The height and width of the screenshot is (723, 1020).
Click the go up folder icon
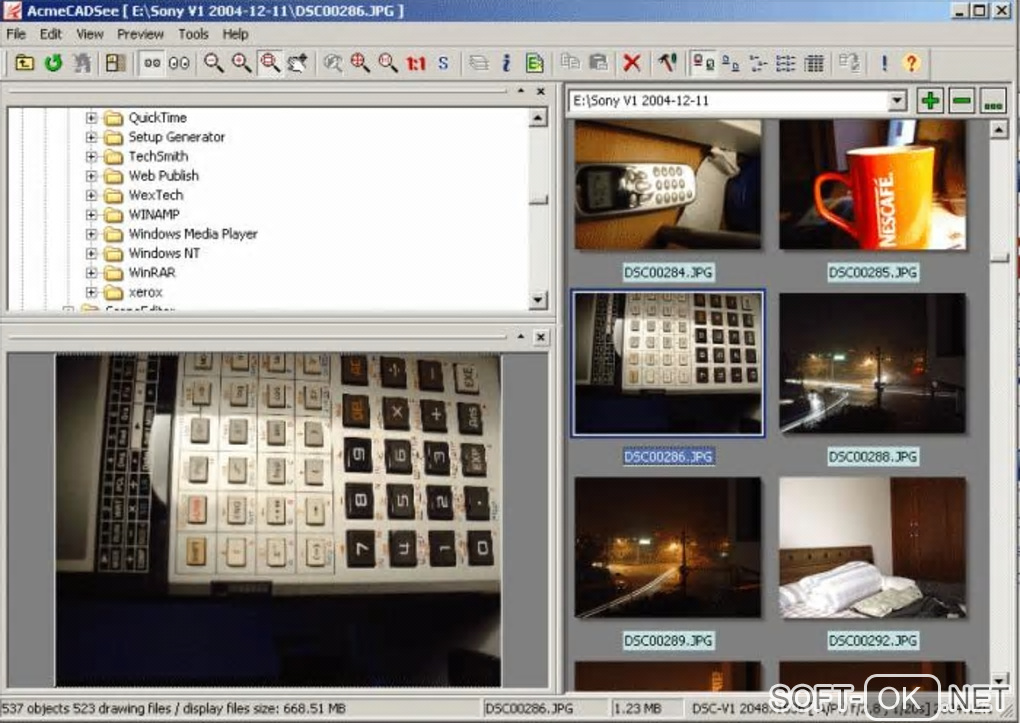(25, 63)
